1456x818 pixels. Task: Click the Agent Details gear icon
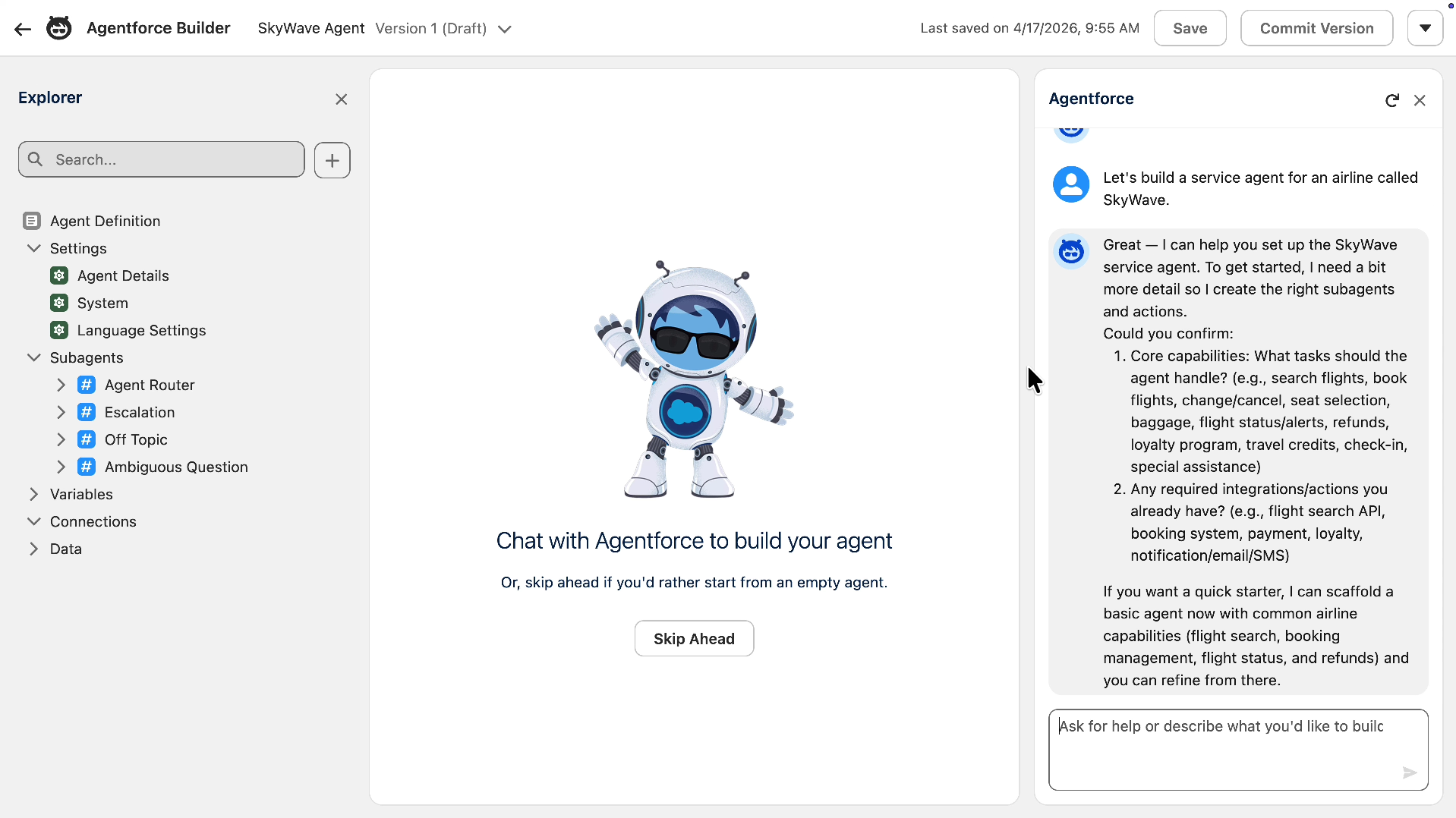tap(59, 275)
